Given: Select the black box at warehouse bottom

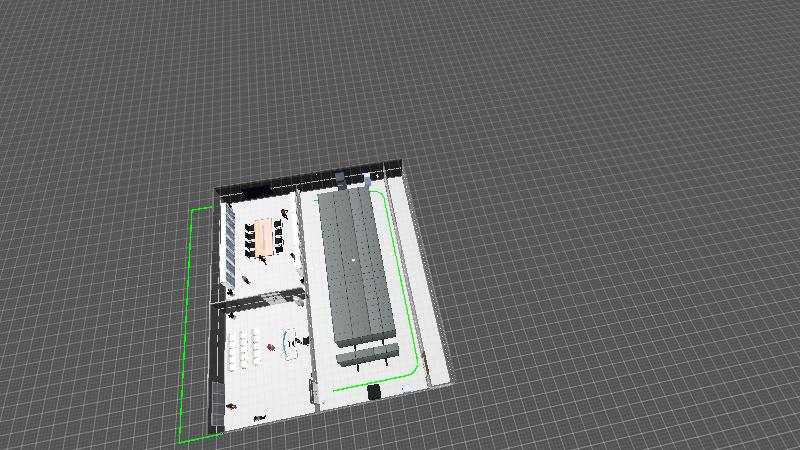Looking at the screenshot, I should [374, 392].
